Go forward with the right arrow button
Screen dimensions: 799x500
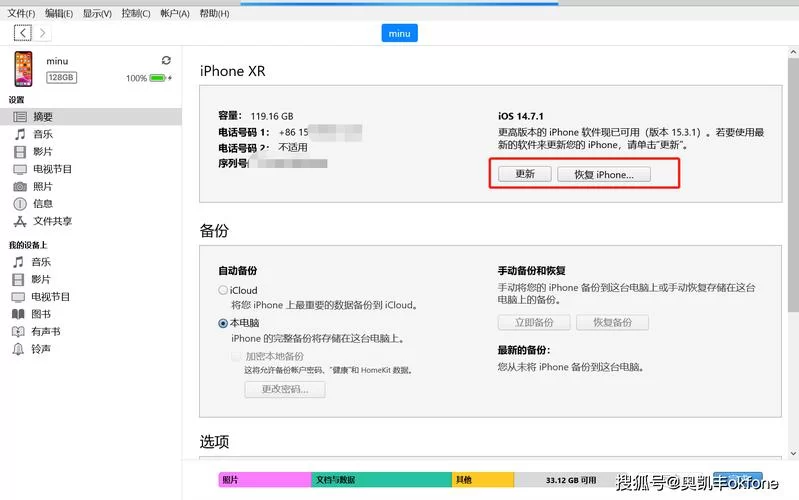tap(42, 33)
